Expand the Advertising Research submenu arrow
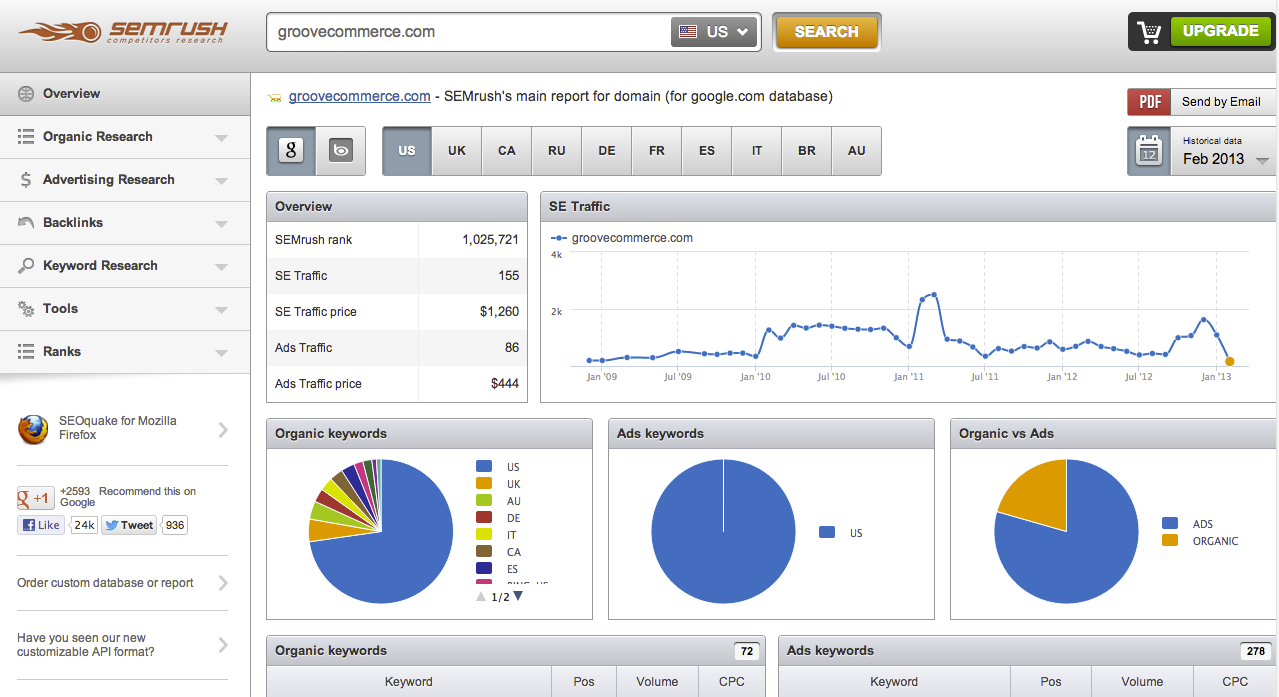Viewport: 1279px width, 697px height. point(222,181)
